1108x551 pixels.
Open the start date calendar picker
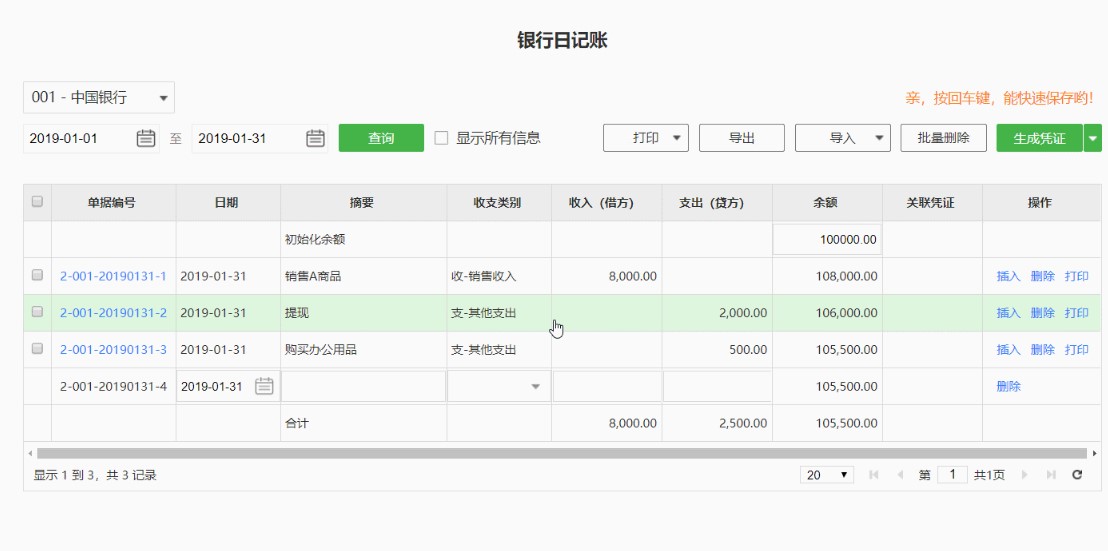pos(146,139)
